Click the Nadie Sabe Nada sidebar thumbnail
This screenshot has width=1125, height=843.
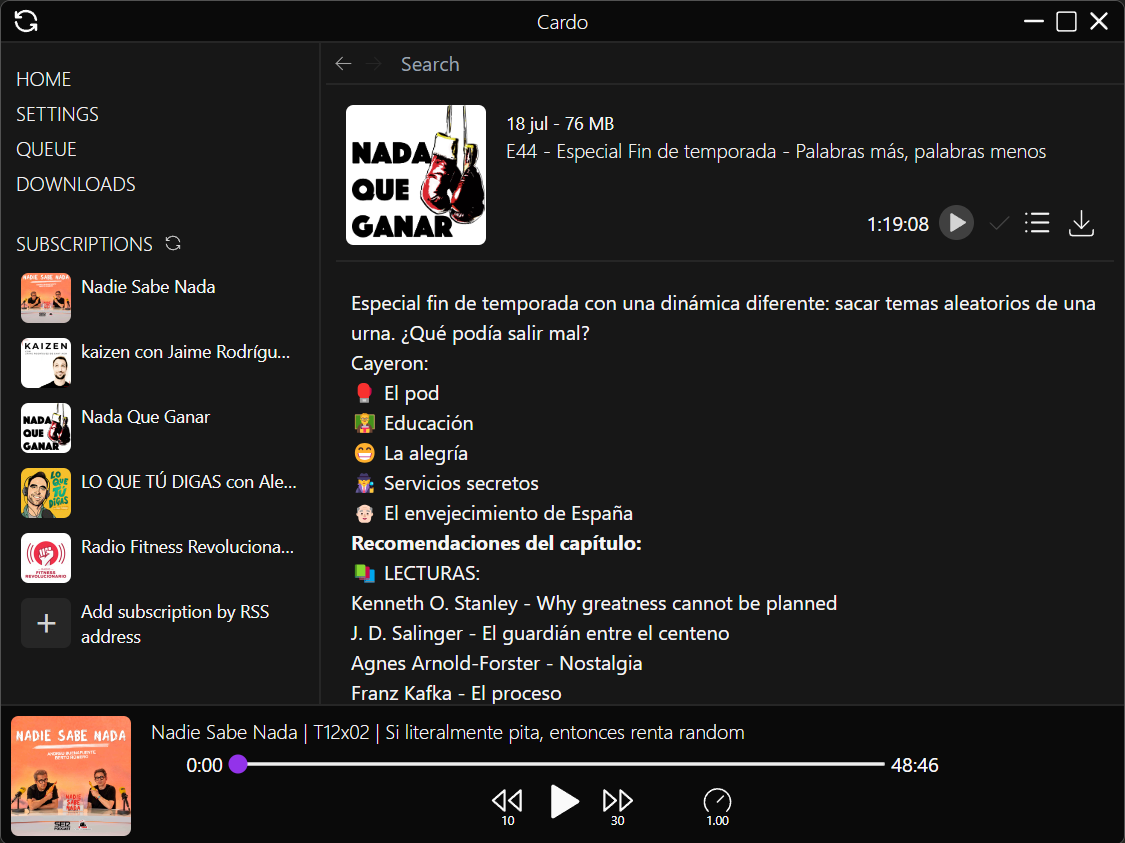[46, 298]
